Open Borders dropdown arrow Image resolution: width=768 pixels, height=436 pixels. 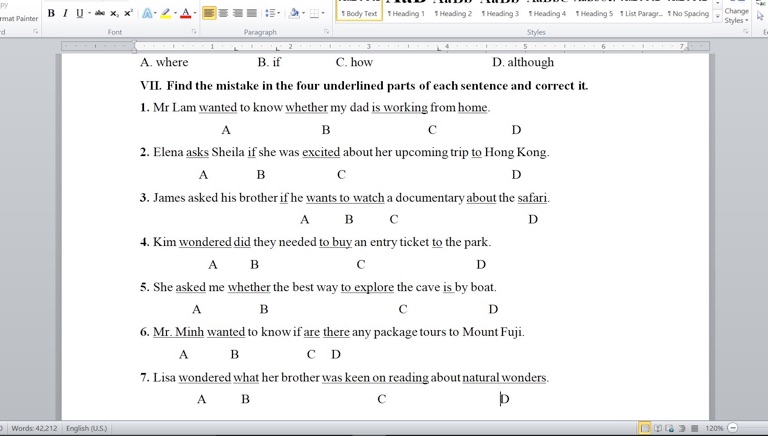(323, 13)
